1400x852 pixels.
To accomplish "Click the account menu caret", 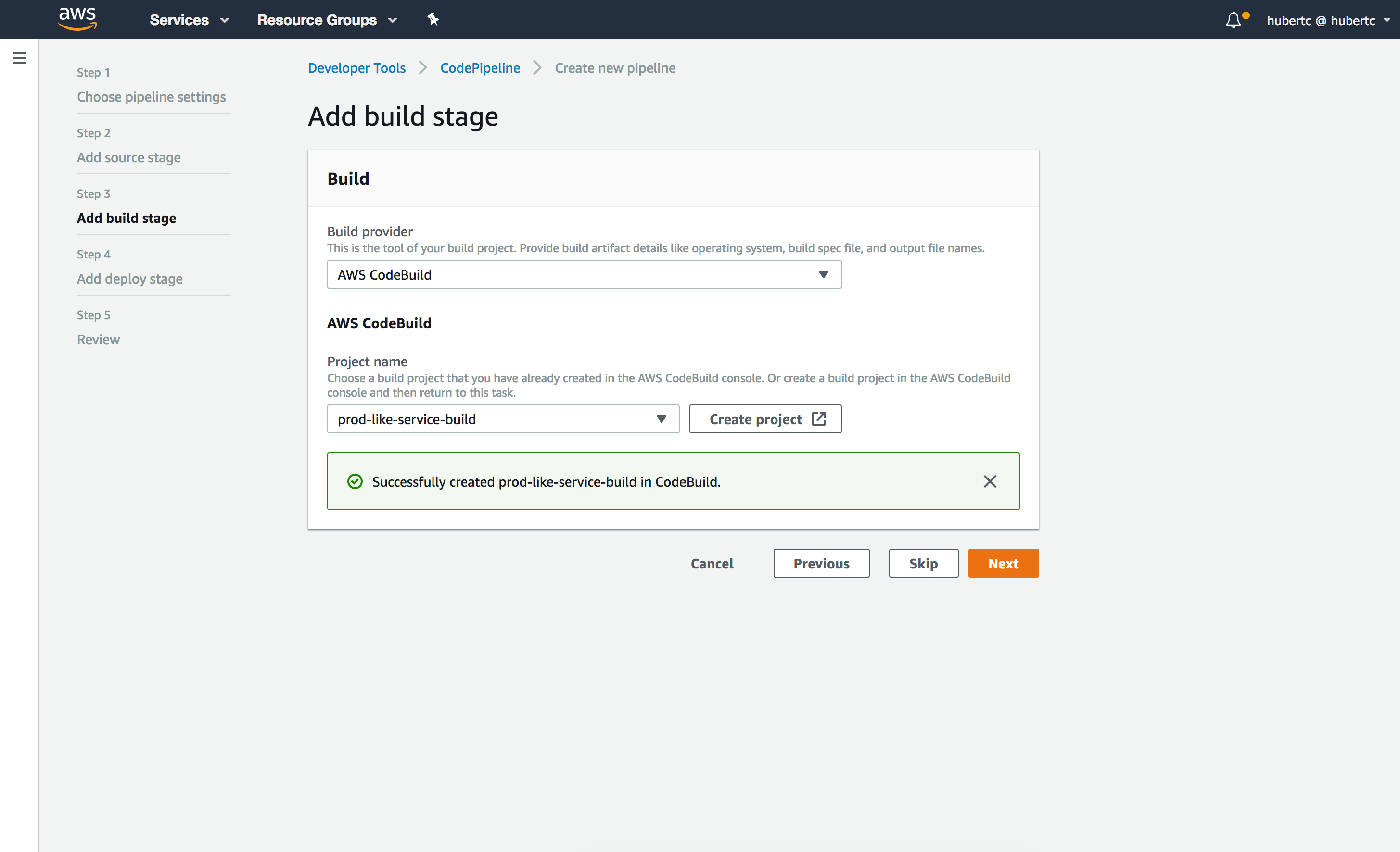I will (x=1387, y=21).
